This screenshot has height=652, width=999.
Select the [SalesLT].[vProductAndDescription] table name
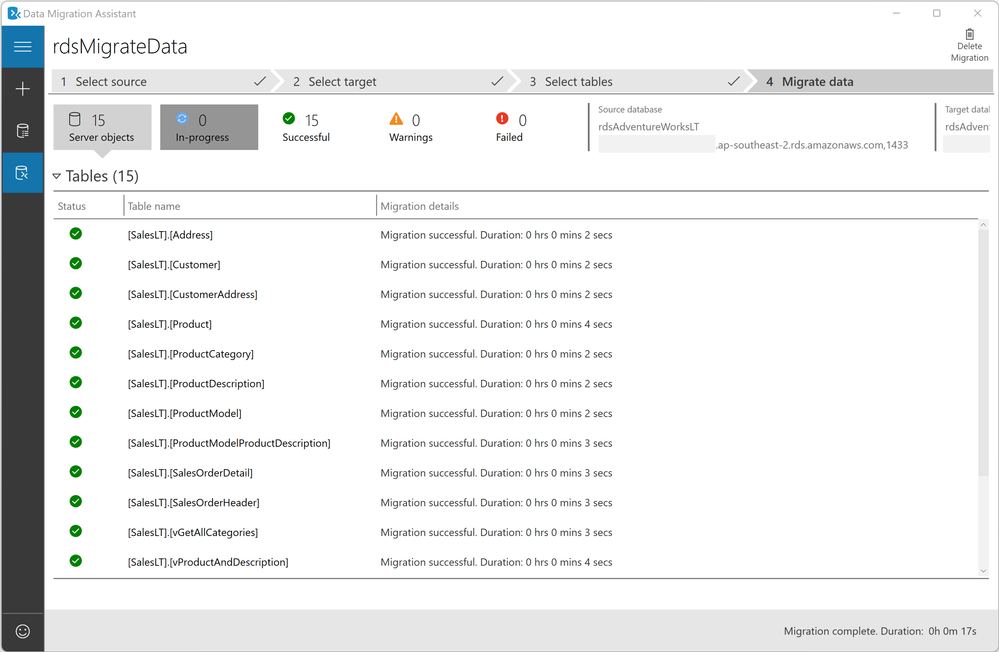point(208,562)
